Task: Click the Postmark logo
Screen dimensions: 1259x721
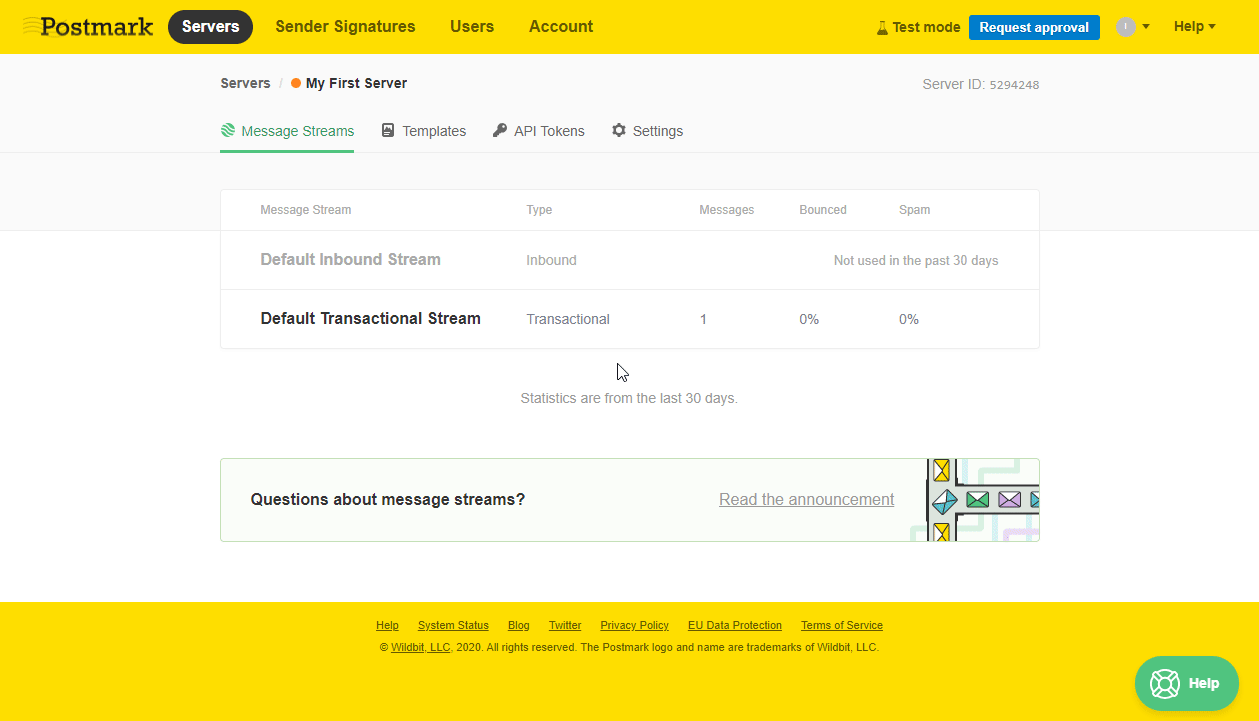Action: pos(88,27)
